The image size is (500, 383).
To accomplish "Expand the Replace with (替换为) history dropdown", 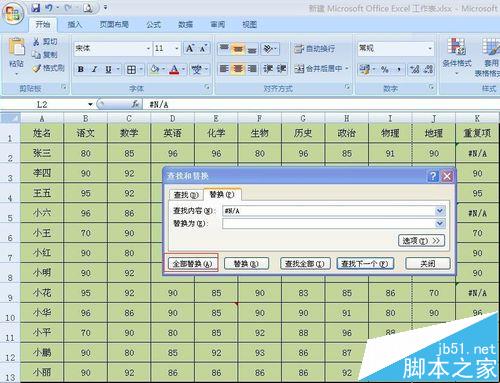I will click(x=440, y=224).
